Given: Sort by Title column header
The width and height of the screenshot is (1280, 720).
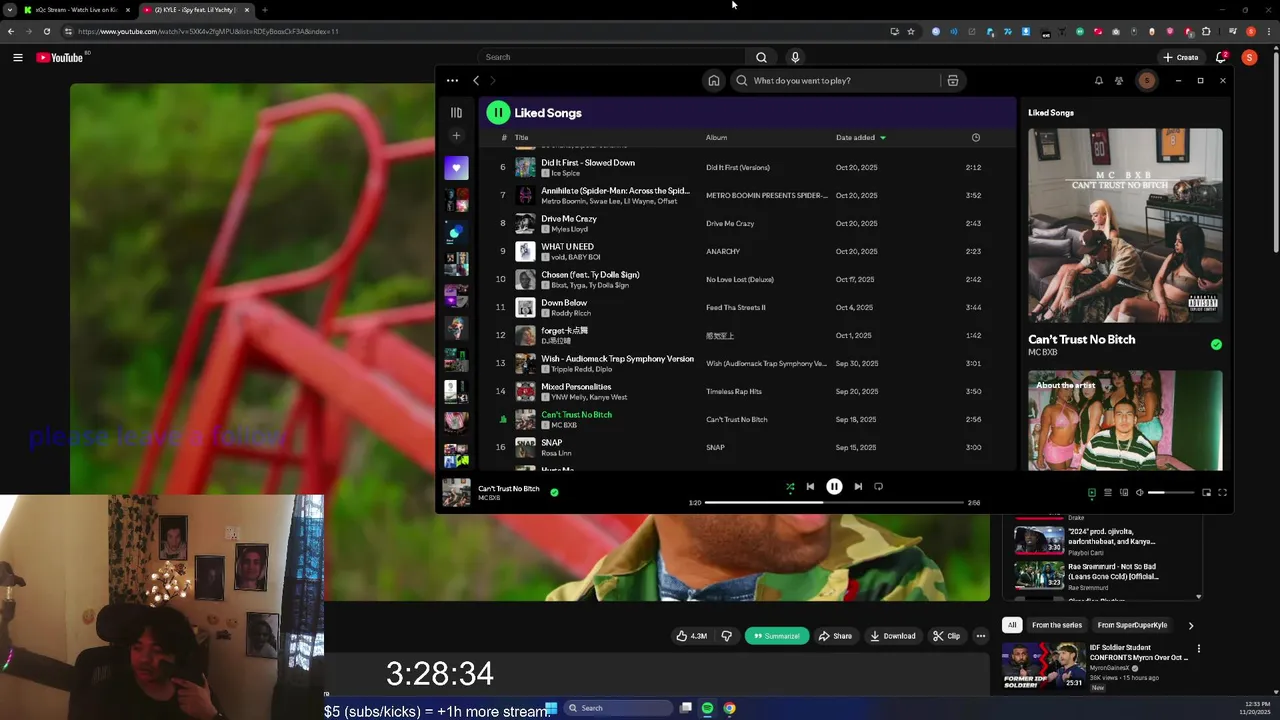Looking at the screenshot, I should pos(521,138).
